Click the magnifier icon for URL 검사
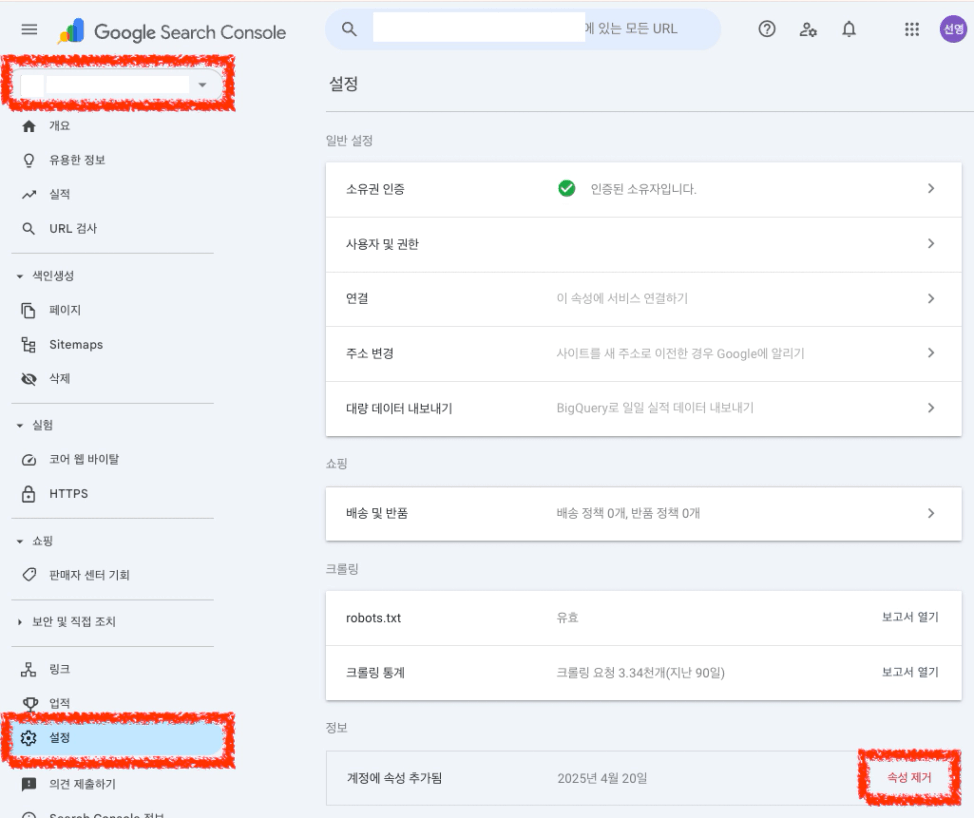Screen dimensions: 974x818 pyautogui.click(x=29, y=229)
